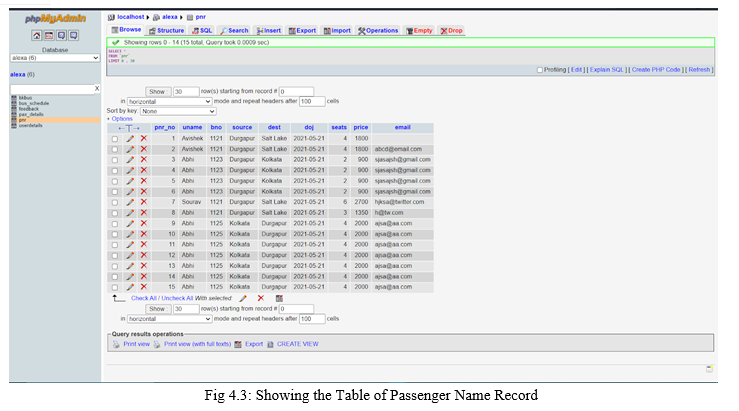Select checkbox for pnr_no 5 row
The height and width of the screenshot is (411, 739).
tap(115, 181)
